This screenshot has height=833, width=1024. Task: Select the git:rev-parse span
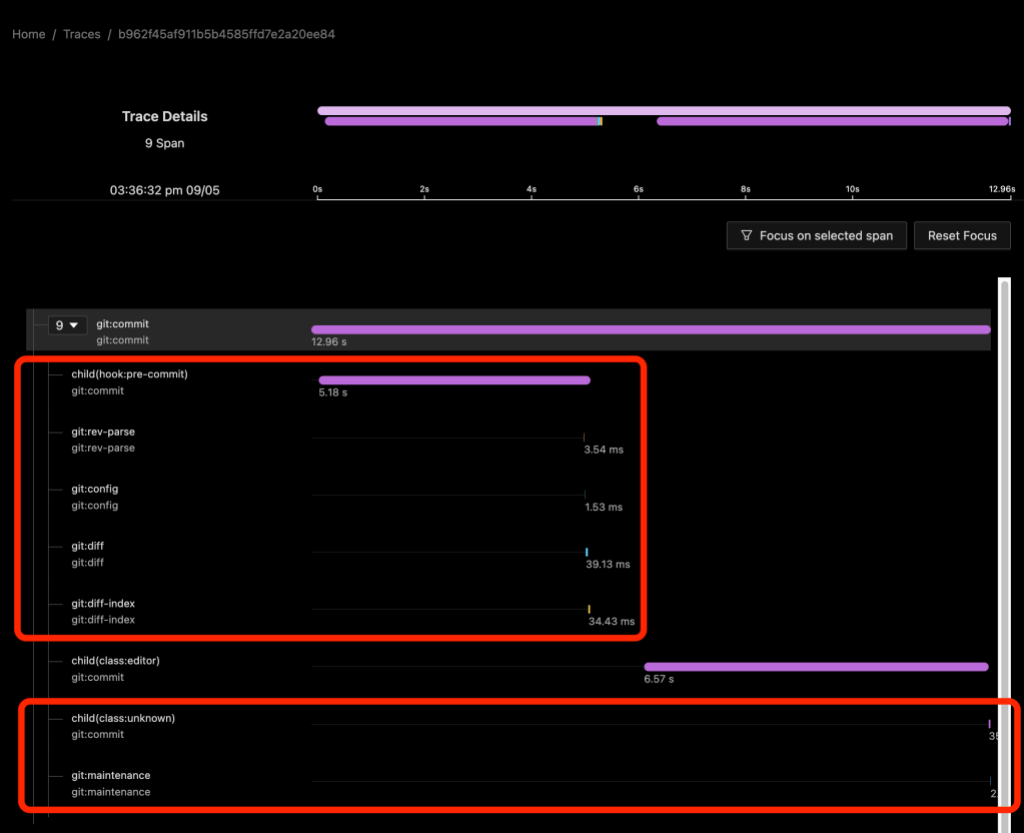(x=103, y=431)
